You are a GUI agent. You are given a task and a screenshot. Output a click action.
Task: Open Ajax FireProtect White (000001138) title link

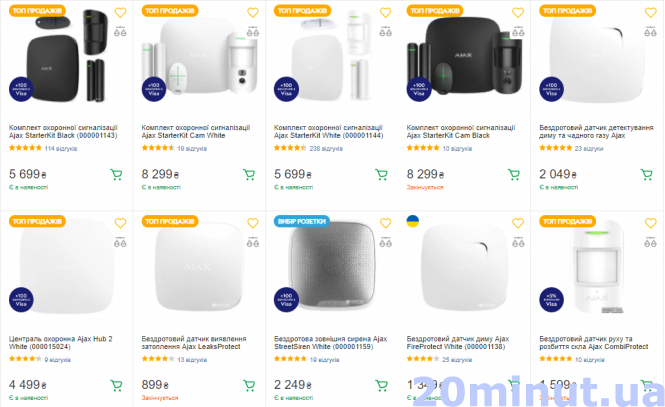[458, 343]
